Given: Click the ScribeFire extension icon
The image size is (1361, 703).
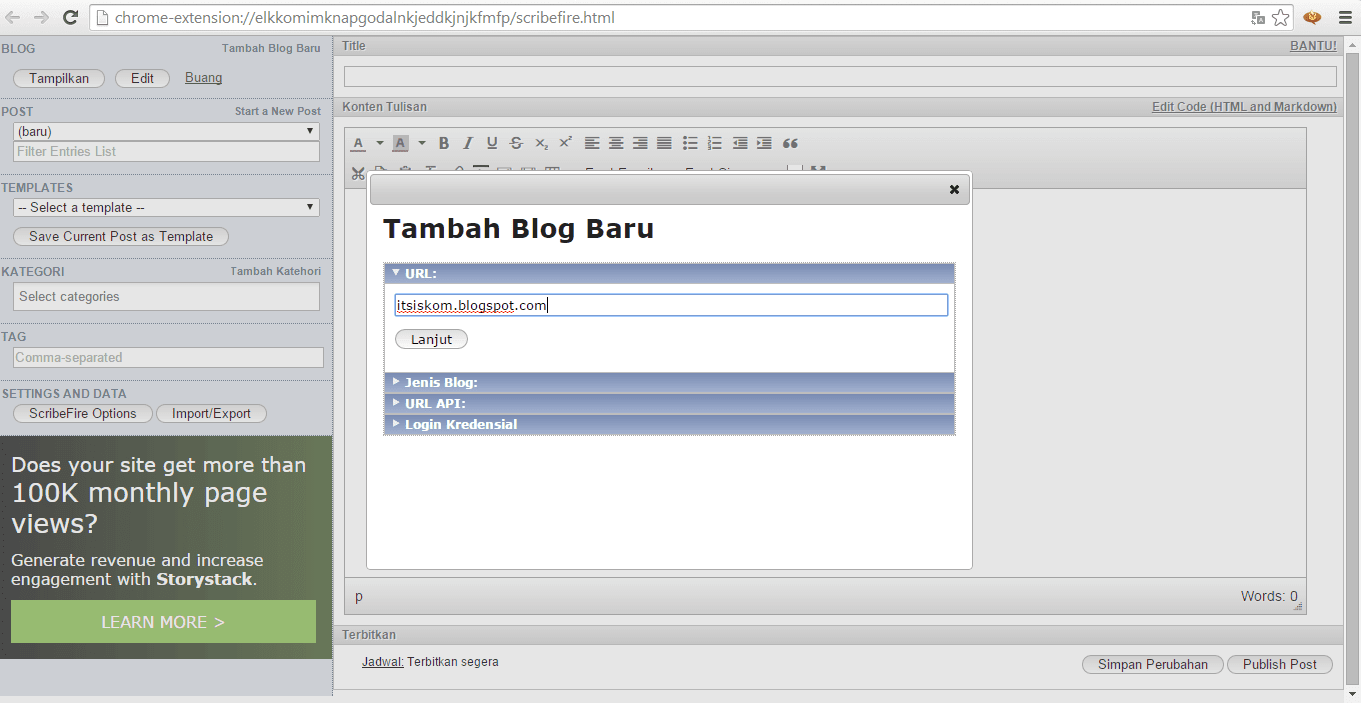Looking at the screenshot, I should (1313, 17).
